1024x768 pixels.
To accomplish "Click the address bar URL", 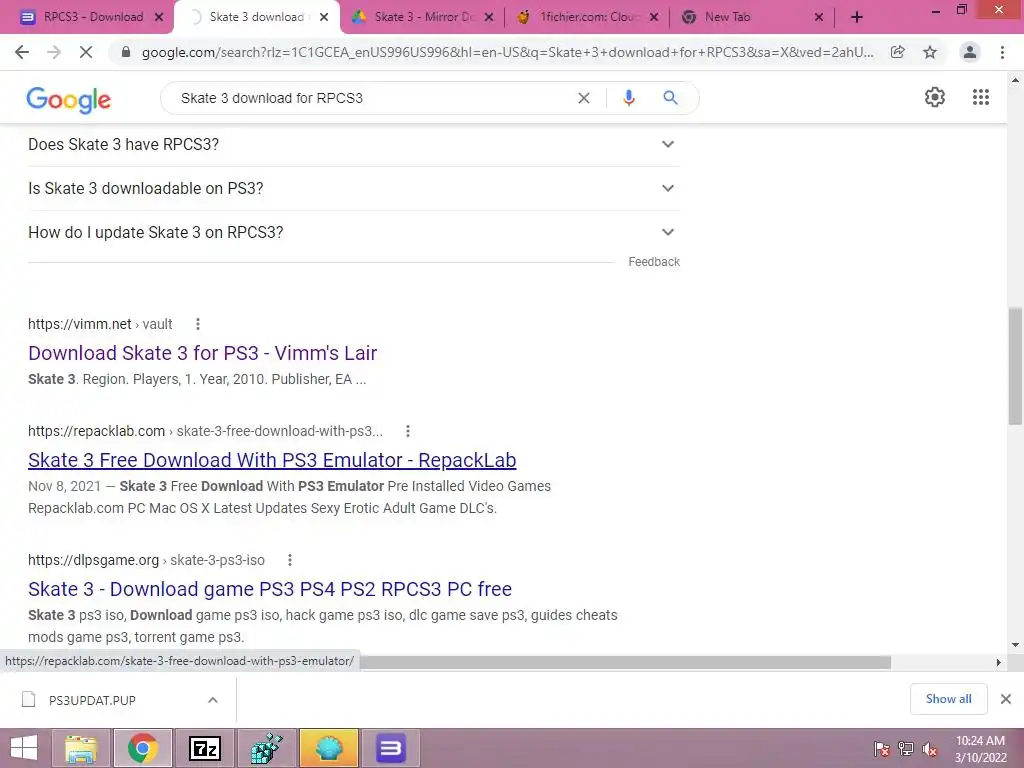I will 507,52.
